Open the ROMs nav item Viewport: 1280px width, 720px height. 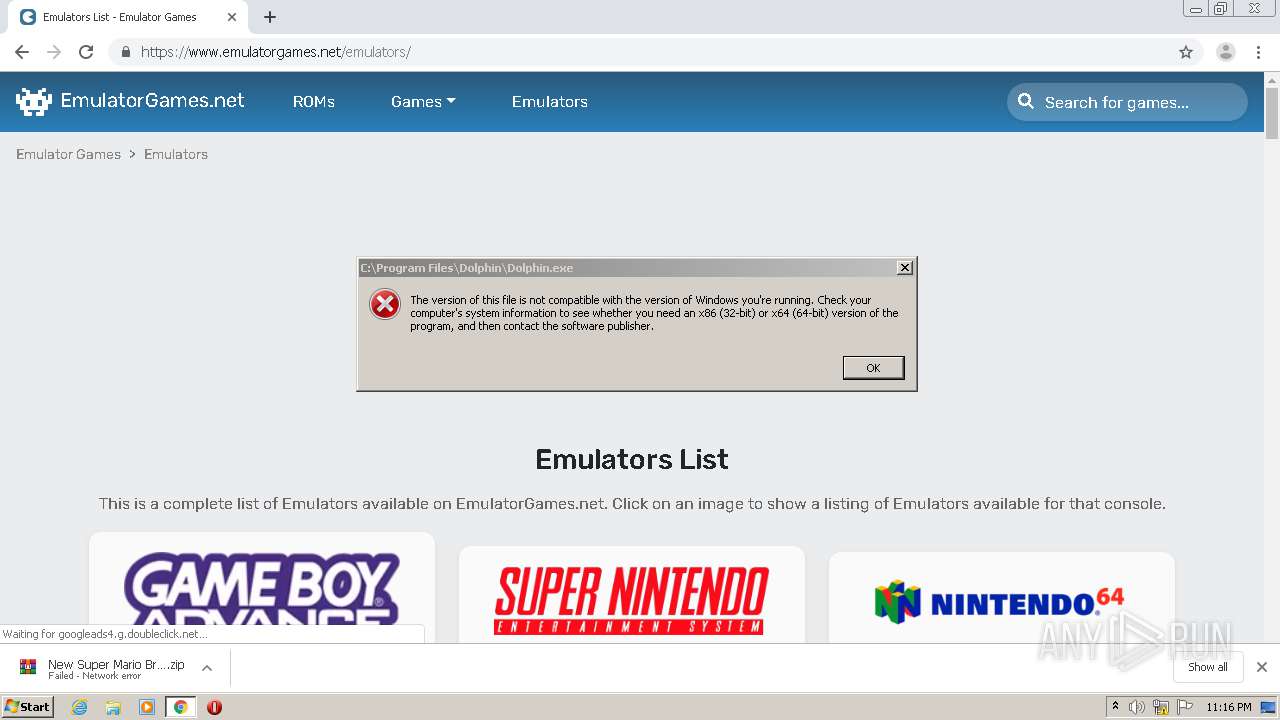point(313,101)
